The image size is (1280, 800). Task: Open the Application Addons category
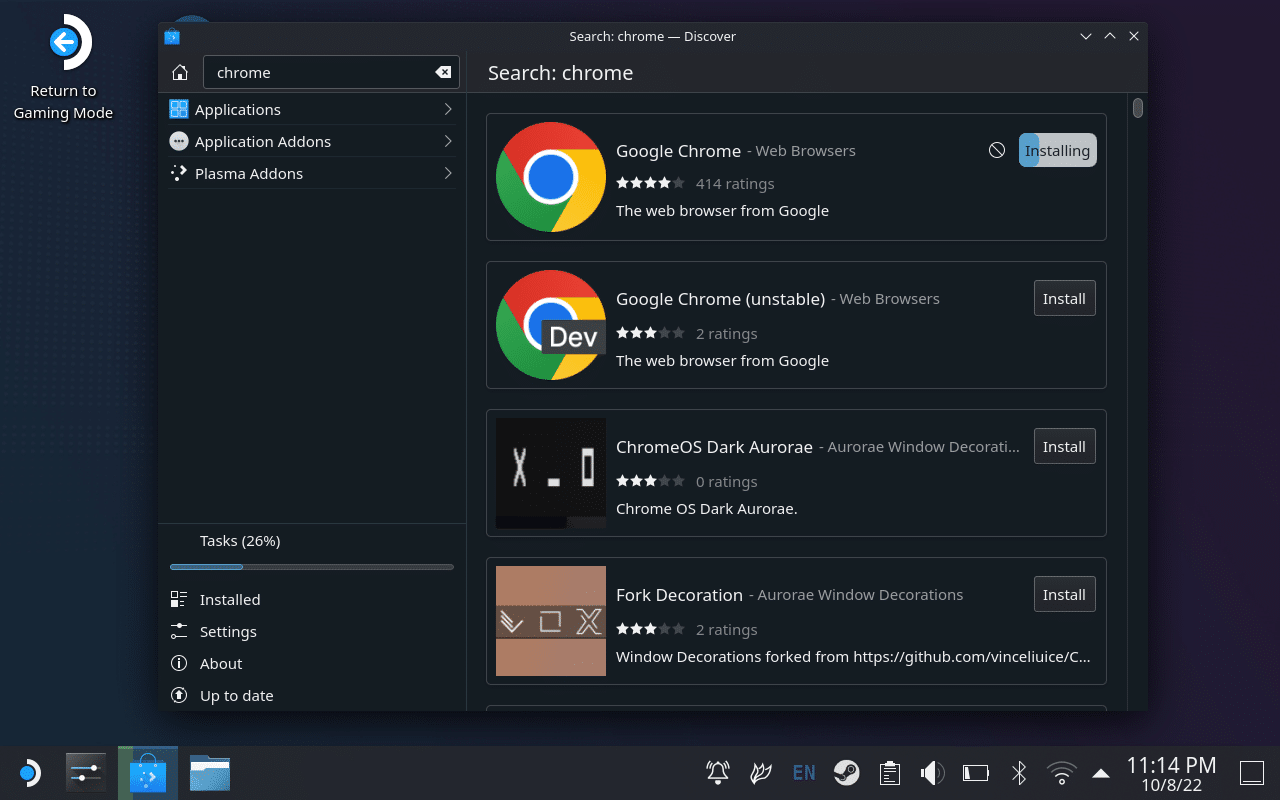[311, 141]
